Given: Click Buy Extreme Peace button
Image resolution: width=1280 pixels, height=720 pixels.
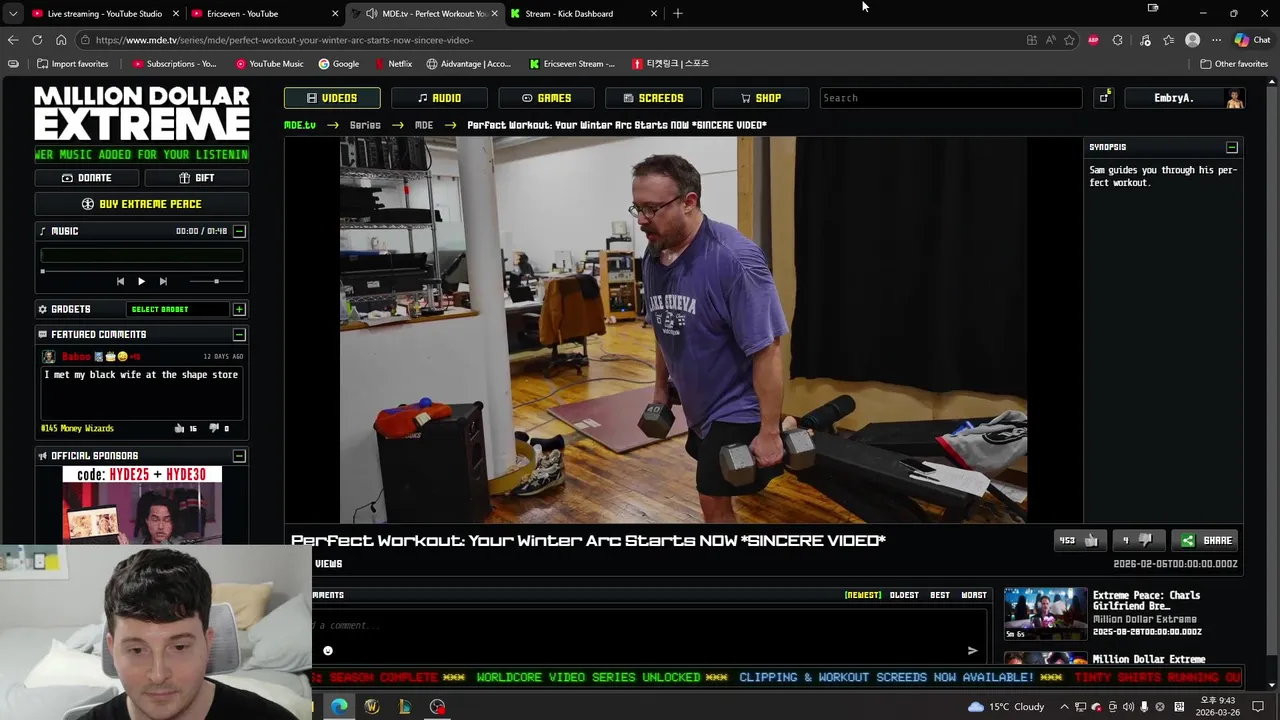Looking at the screenshot, I should [x=141, y=204].
